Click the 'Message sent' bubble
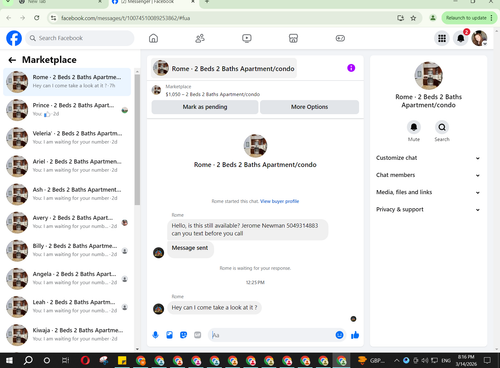500x368 pixels. [190, 248]
